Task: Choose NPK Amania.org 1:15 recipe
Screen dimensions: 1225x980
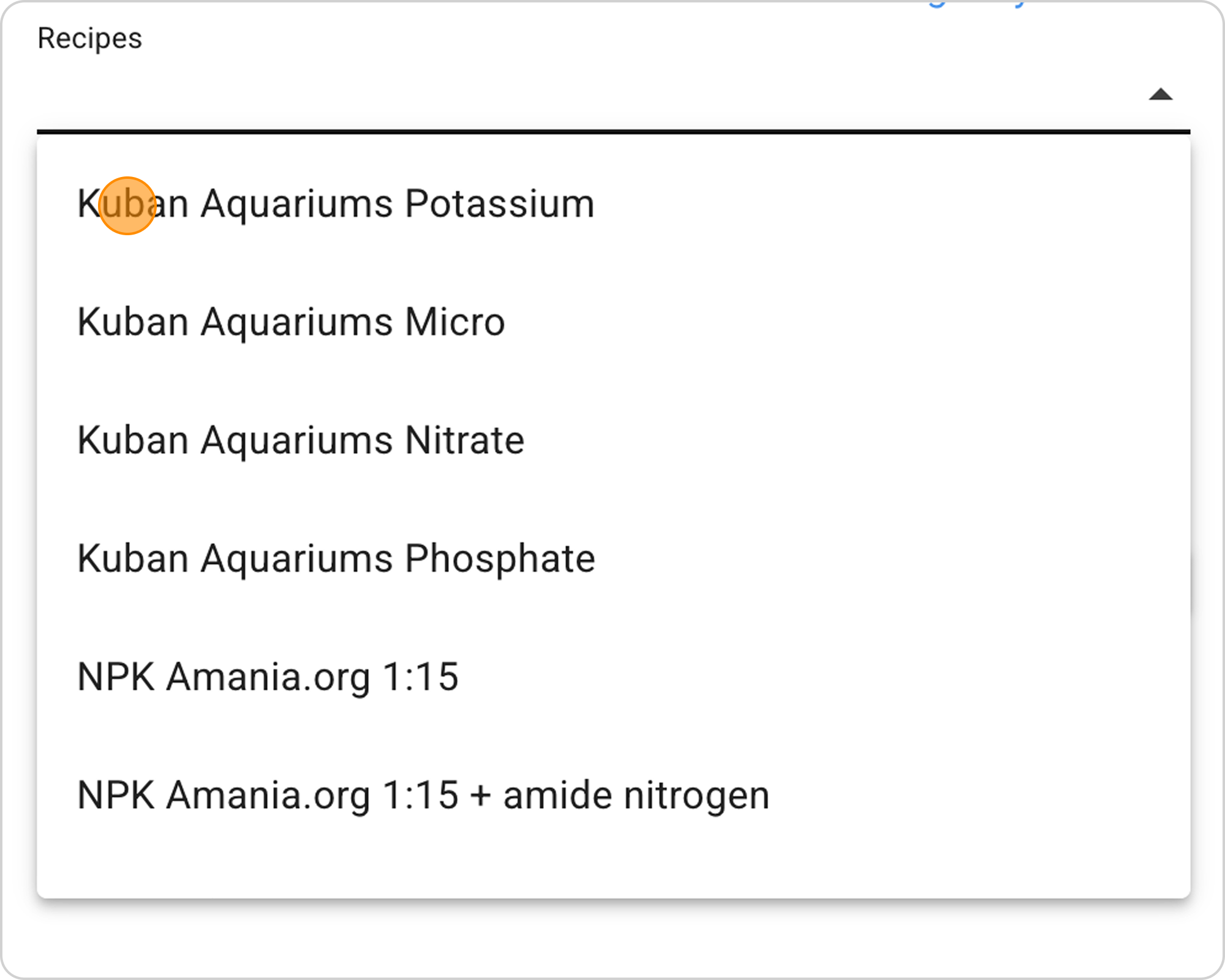Action: (x=268, y=677)
